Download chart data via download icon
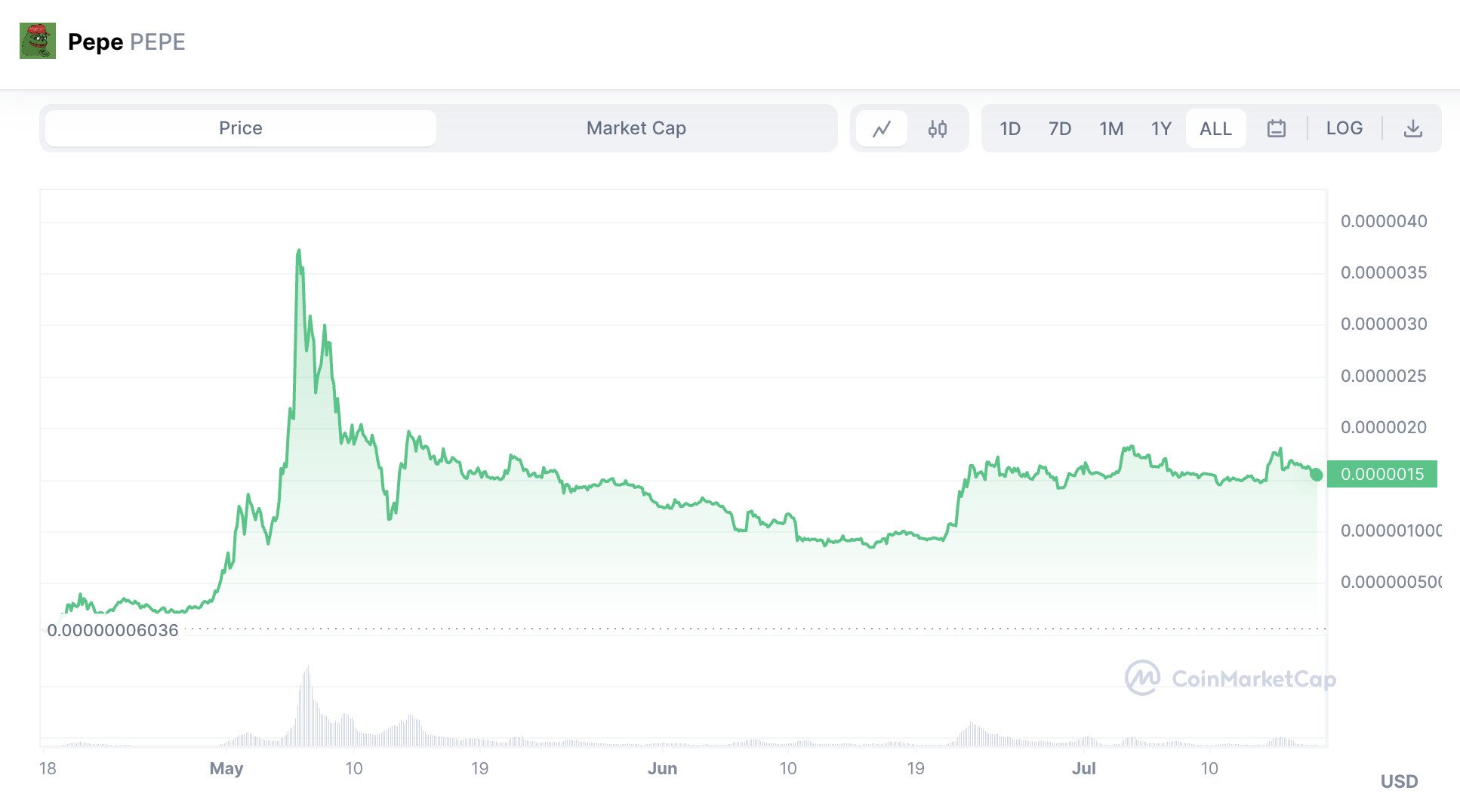 [x=1413, y=129]
